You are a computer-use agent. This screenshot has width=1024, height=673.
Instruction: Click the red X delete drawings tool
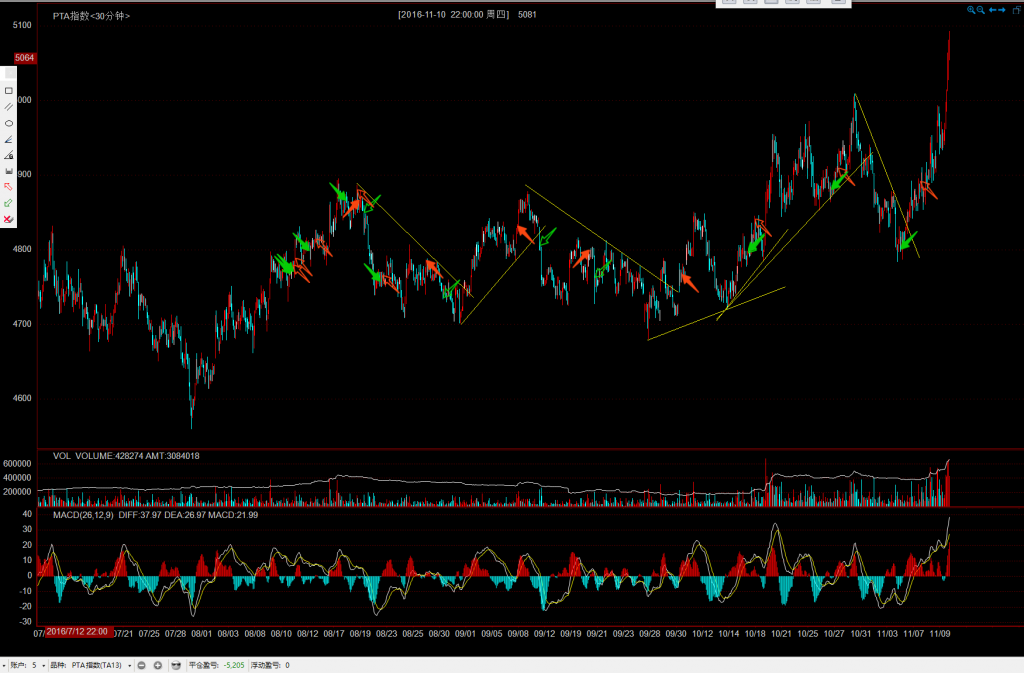coord(9,219)
